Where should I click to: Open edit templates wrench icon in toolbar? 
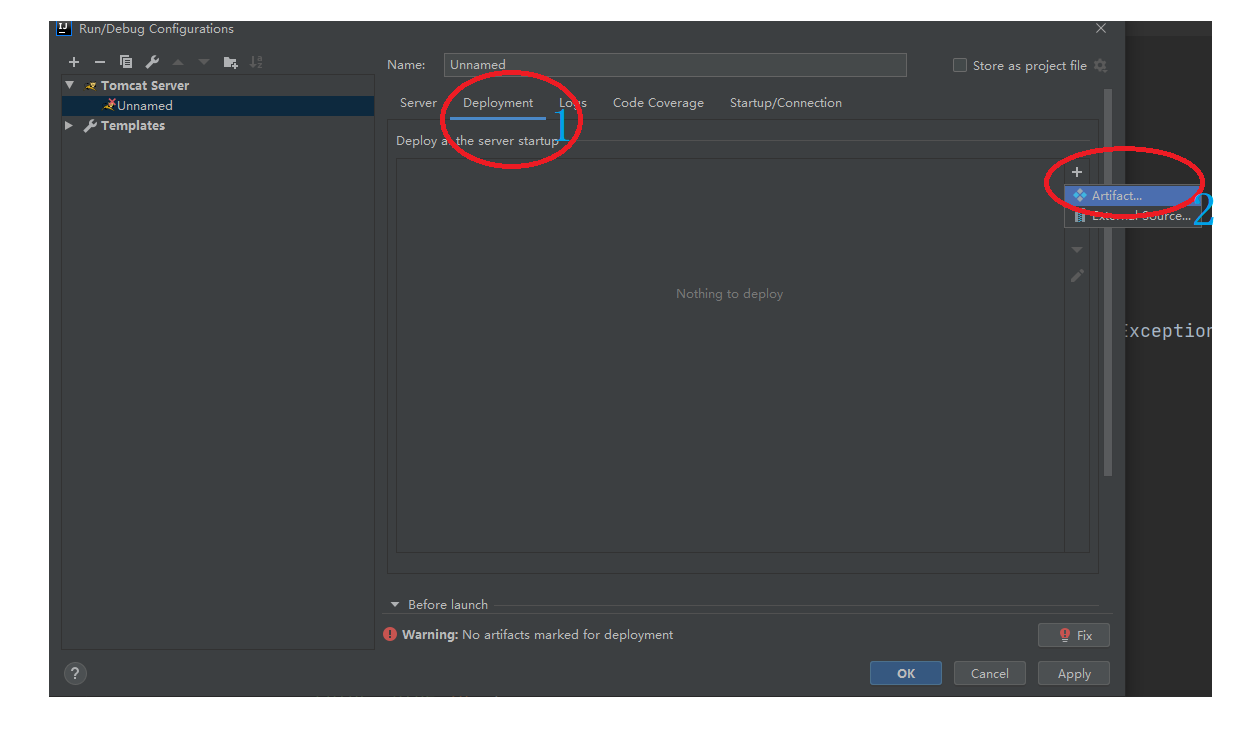(x=152, y=62)
